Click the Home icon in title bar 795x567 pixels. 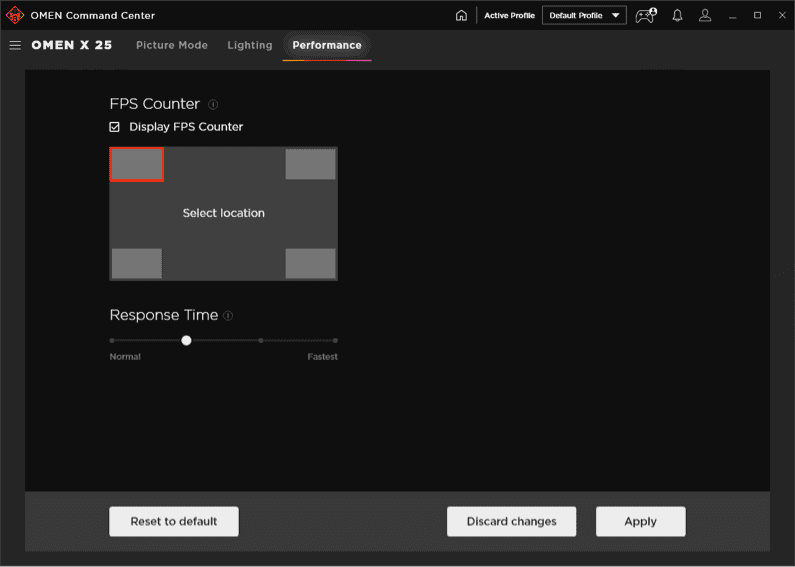[x=461, y=15]
